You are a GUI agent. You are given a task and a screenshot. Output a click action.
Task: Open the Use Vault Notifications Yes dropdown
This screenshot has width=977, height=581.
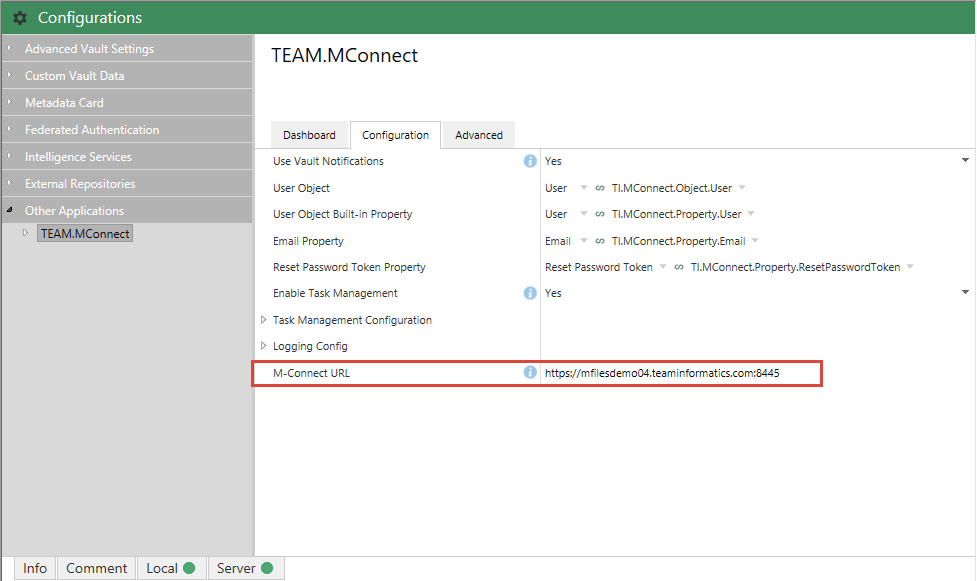pos(965,160)
